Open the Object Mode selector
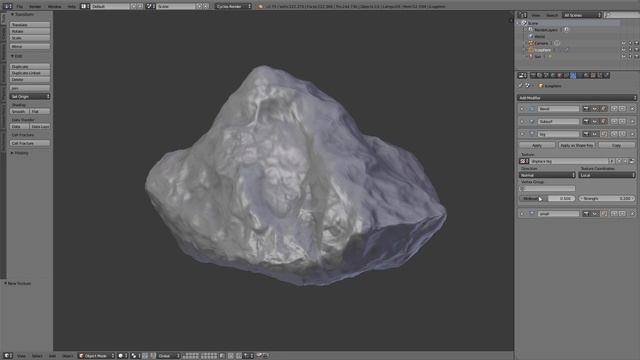The width and height of the screenshot is (640, 360). tap(97, 356)
